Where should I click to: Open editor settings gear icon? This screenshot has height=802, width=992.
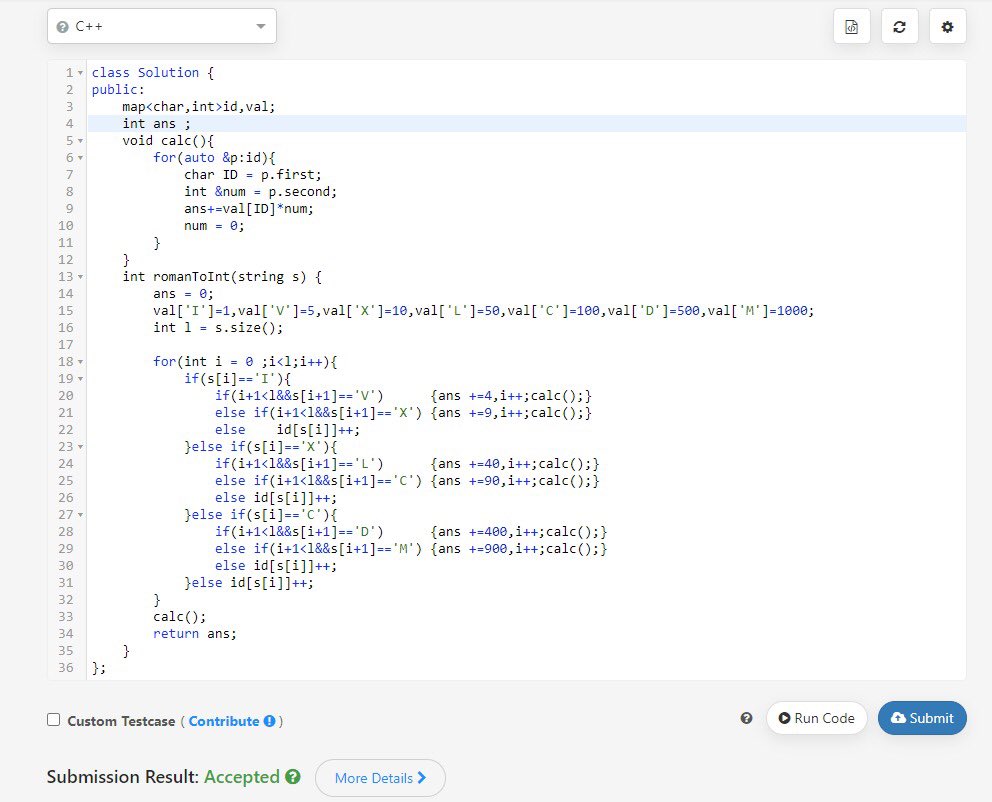tap(947, 27)
